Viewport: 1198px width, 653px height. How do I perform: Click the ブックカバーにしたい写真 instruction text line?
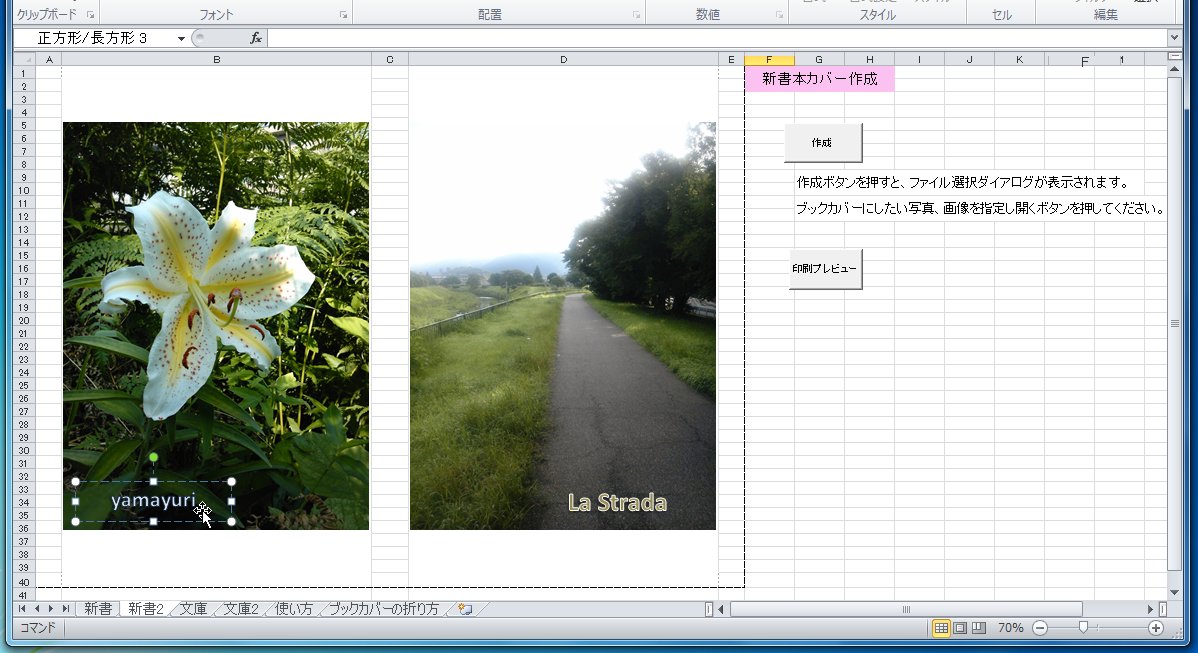coord(980,208)
